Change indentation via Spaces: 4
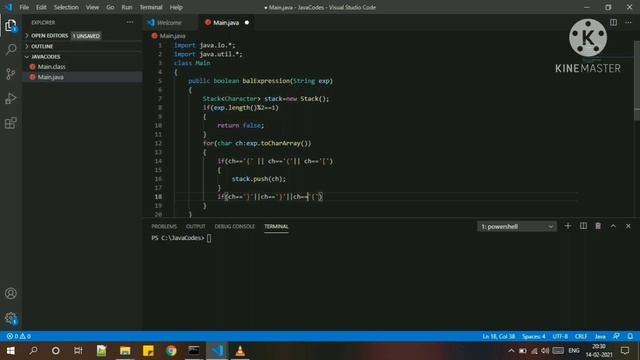The width and height of the screenshot is (640, 360). (533, 336)
